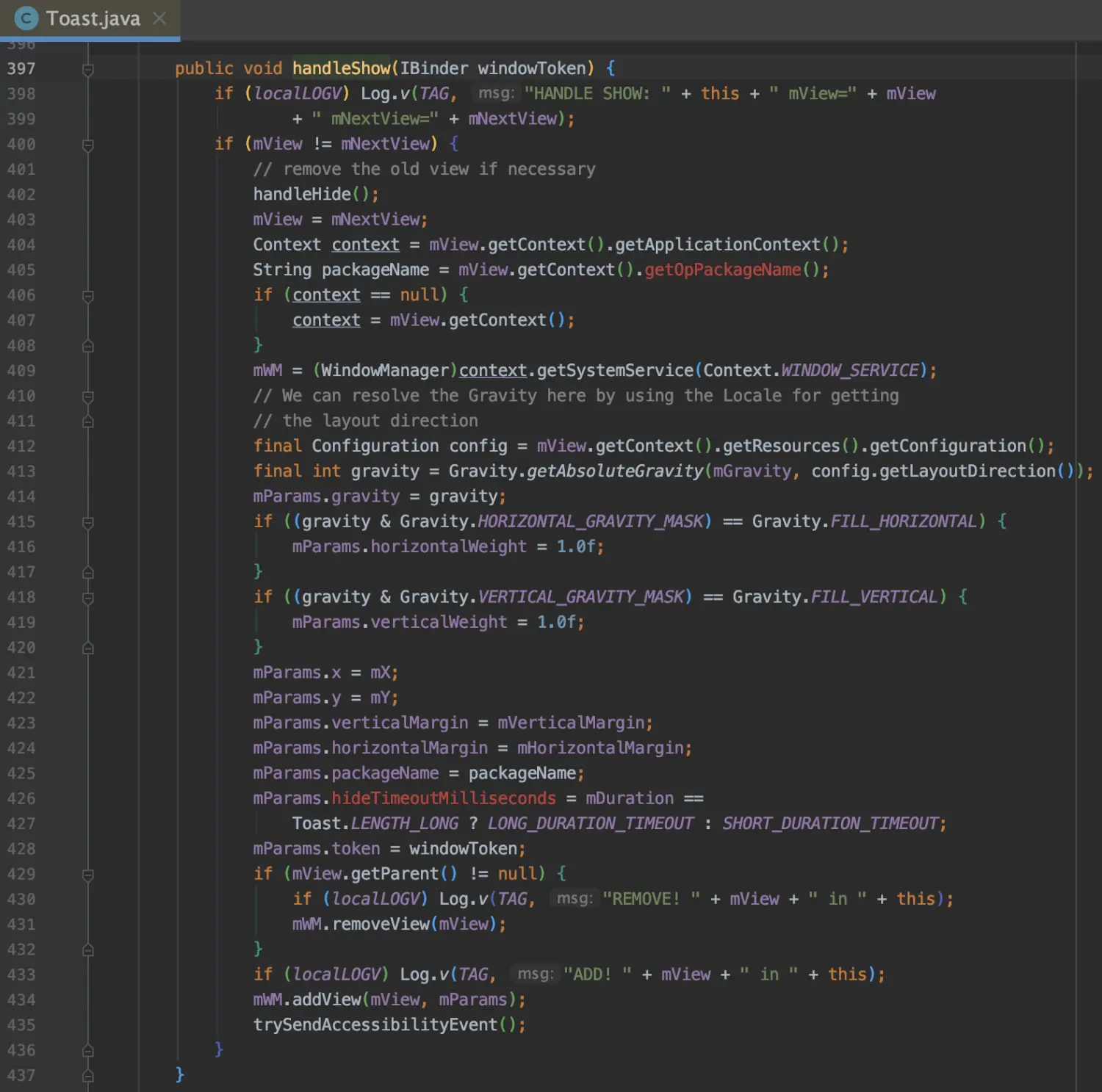Click the underlined context variable on line 404
Screen dimensions: 1102x1092
(x=365, y=245)
